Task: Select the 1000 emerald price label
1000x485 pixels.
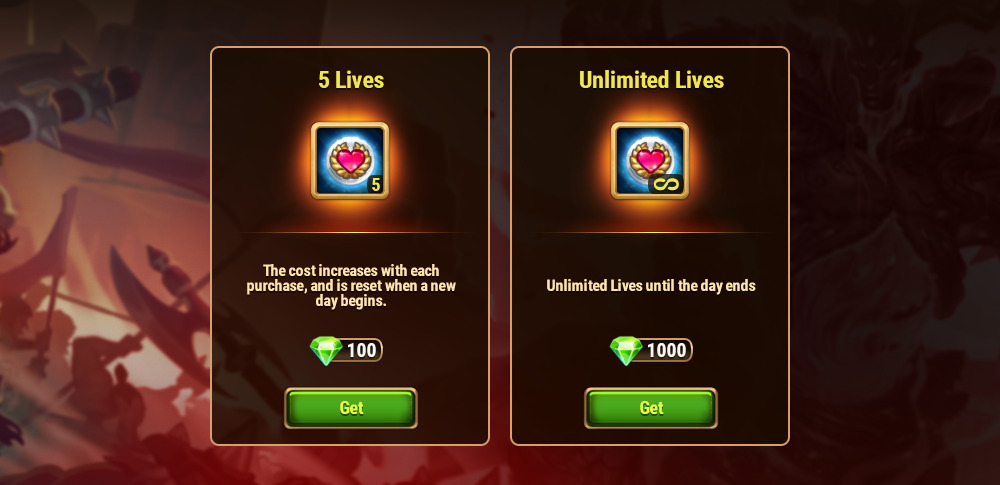Action: click(666, 350)
